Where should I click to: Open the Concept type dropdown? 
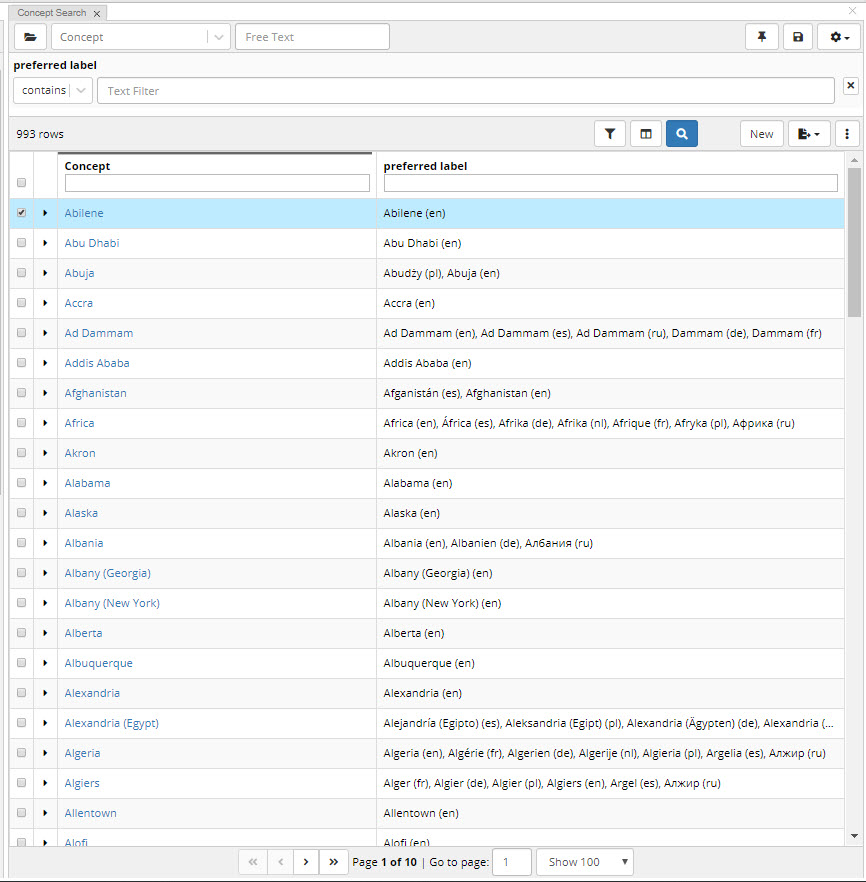coord(141,37)
